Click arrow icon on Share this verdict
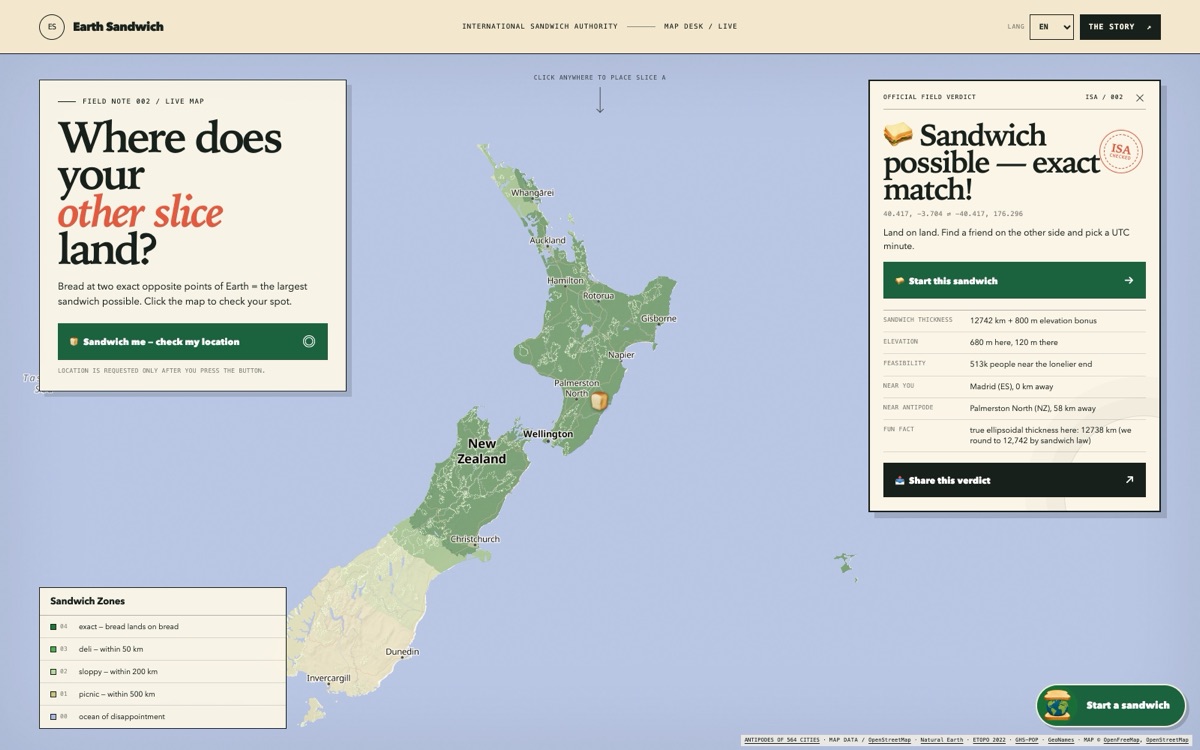 [x=1129, y=480]
